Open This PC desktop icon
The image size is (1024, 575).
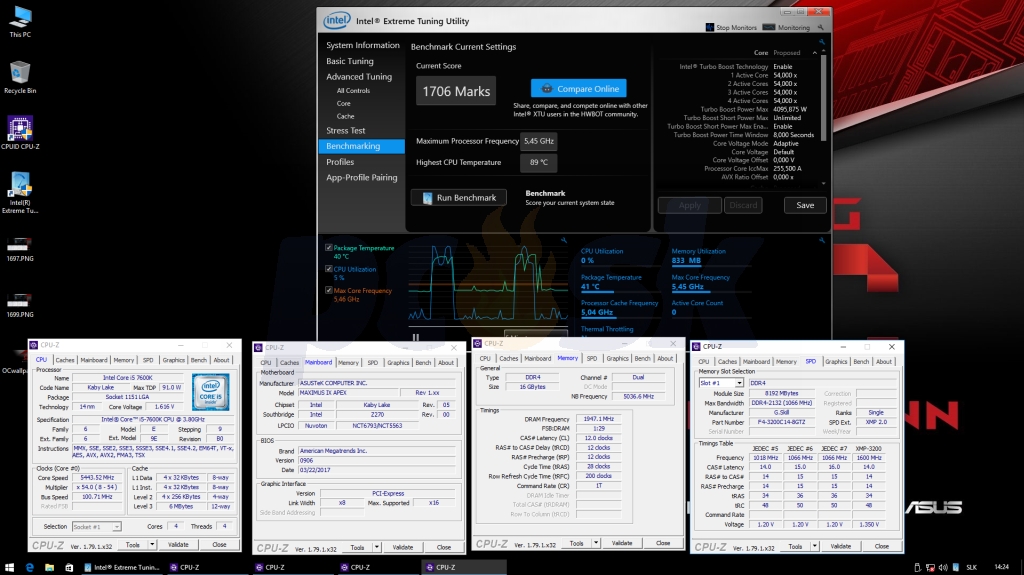tap(20, 21)
